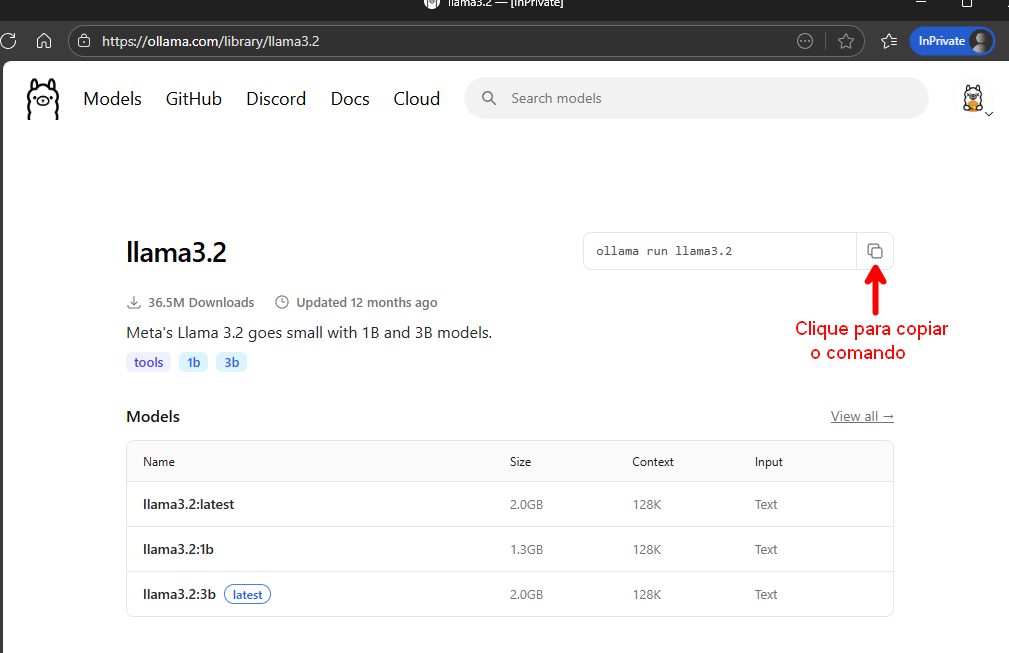The width and height of the screenshot is (1009, 653).
Task: Click the View all models link
Action: click(862, 416)
